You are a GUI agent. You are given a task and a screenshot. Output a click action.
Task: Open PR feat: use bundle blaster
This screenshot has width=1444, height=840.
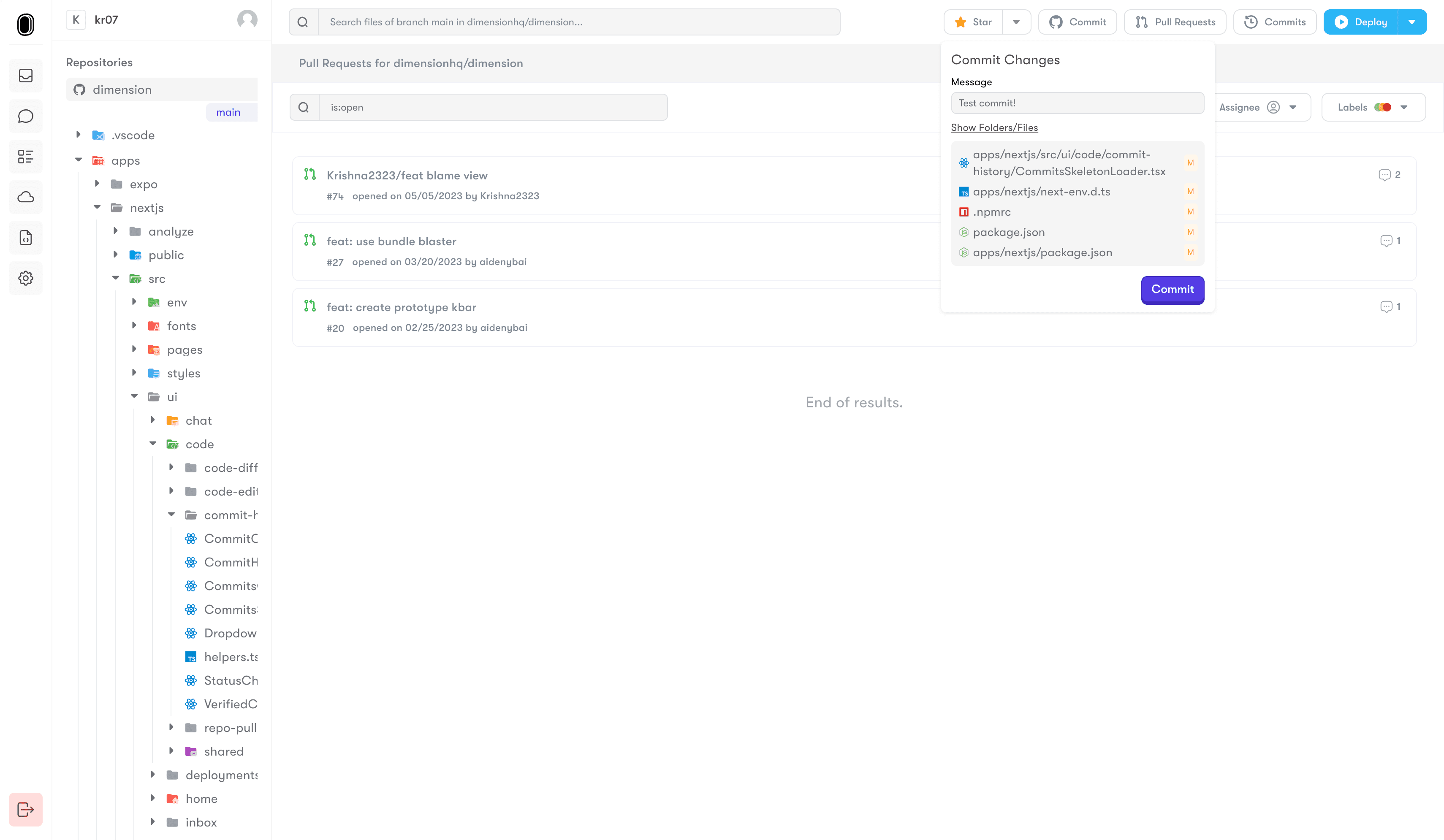tap(391, 242)
